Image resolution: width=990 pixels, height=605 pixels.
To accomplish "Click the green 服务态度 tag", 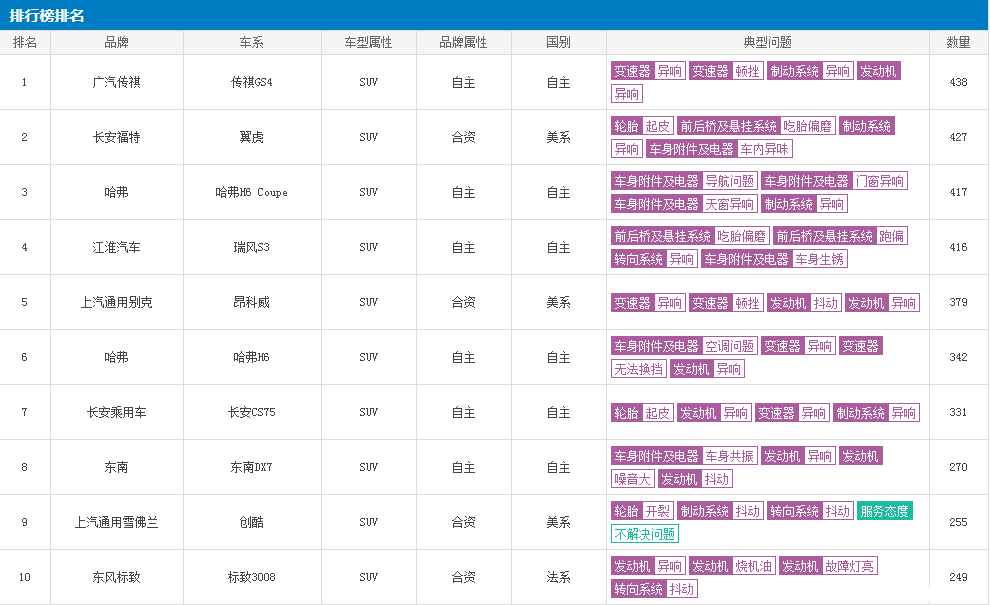I will click(884, 511).
